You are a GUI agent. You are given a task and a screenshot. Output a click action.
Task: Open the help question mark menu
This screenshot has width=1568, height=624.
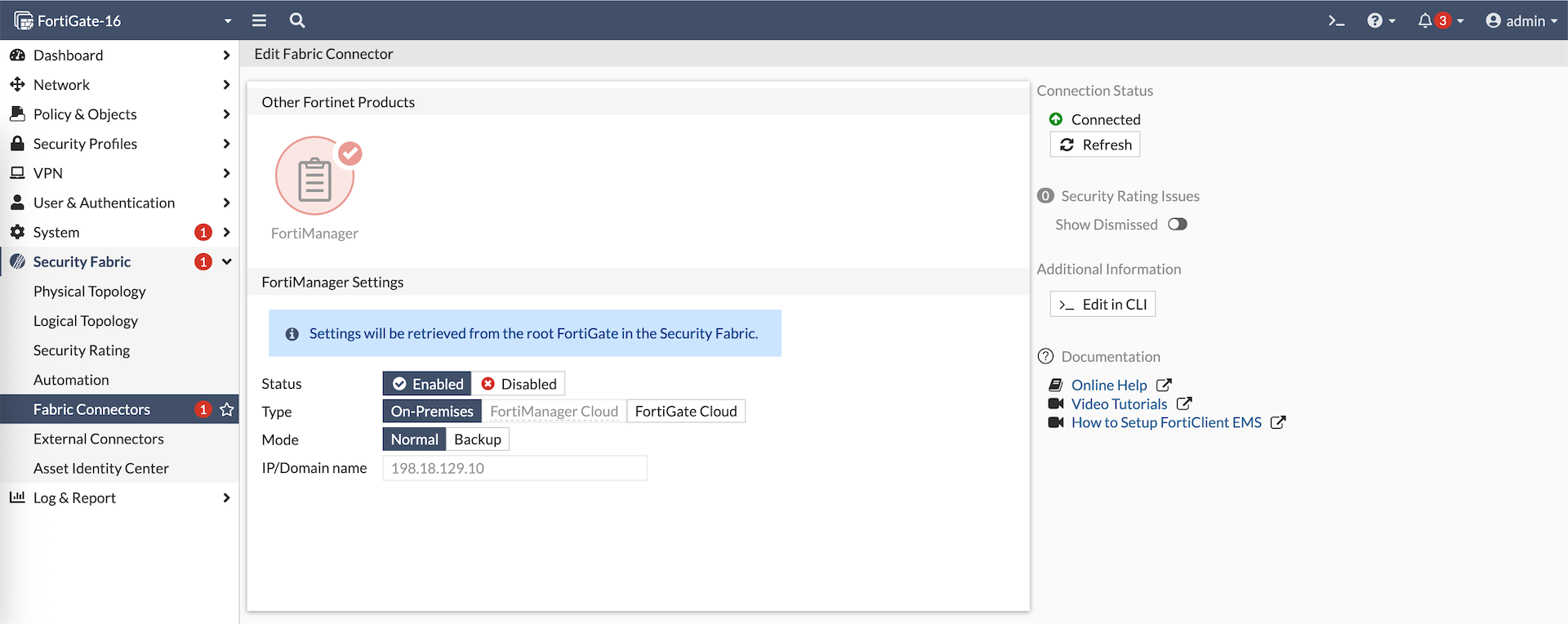pyautogui.click(x=1375, y=20)
